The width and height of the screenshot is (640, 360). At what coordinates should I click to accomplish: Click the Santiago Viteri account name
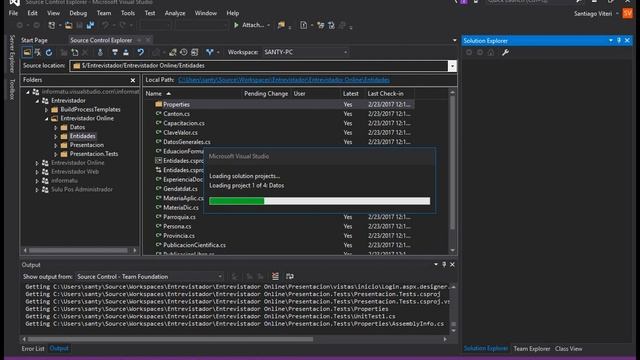point(593,13)
